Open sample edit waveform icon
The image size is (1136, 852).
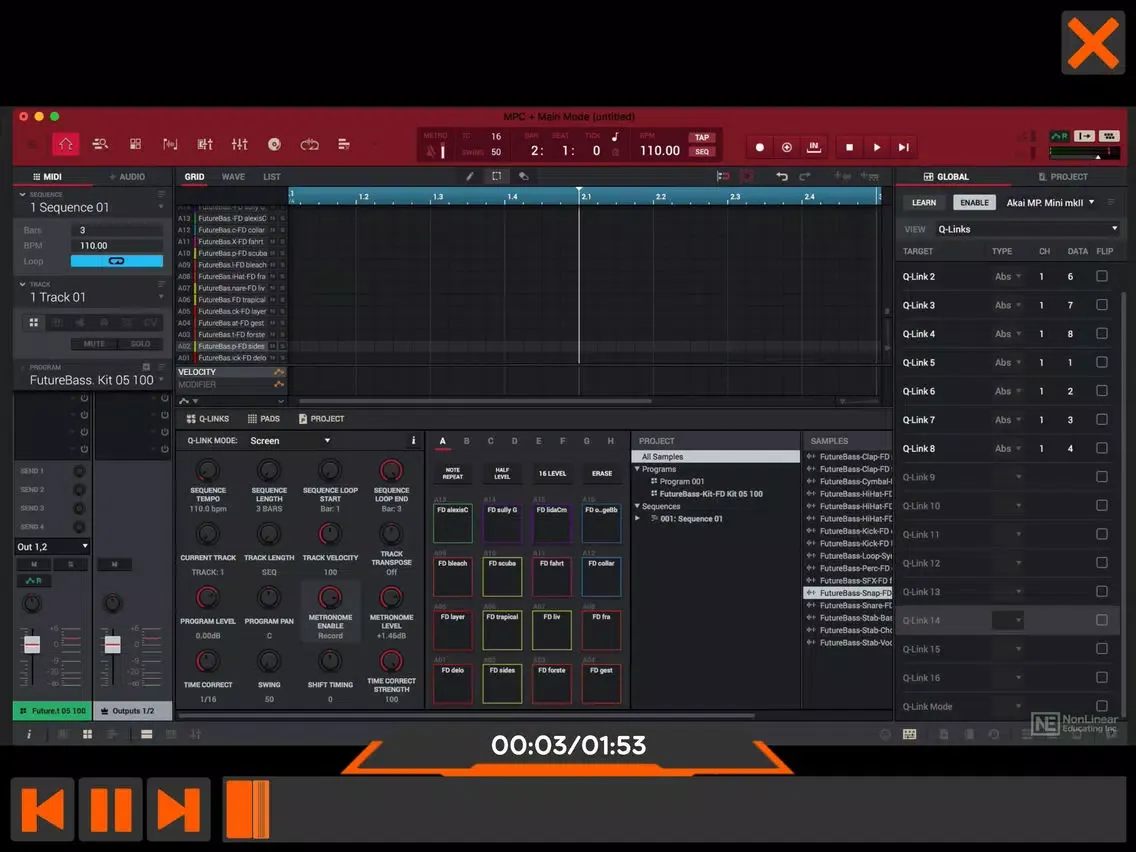170,144
